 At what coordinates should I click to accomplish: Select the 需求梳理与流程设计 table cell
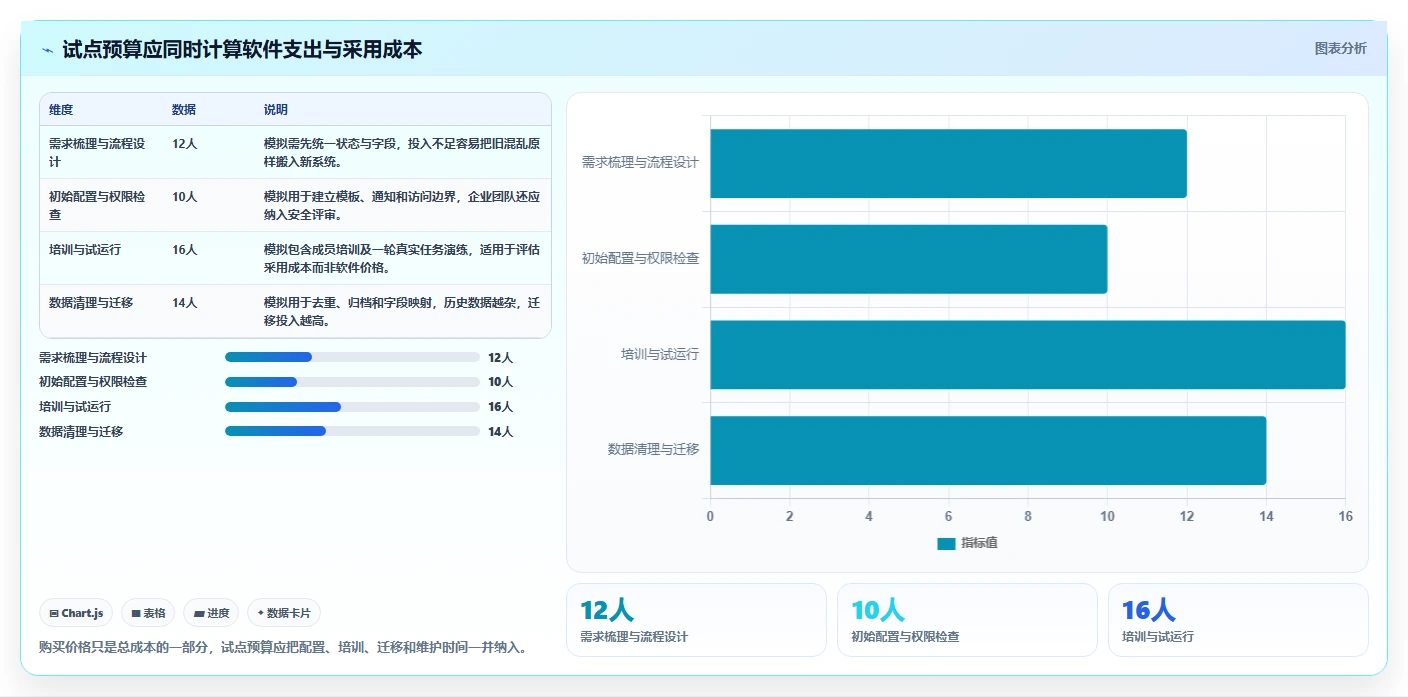coord(101,152)
